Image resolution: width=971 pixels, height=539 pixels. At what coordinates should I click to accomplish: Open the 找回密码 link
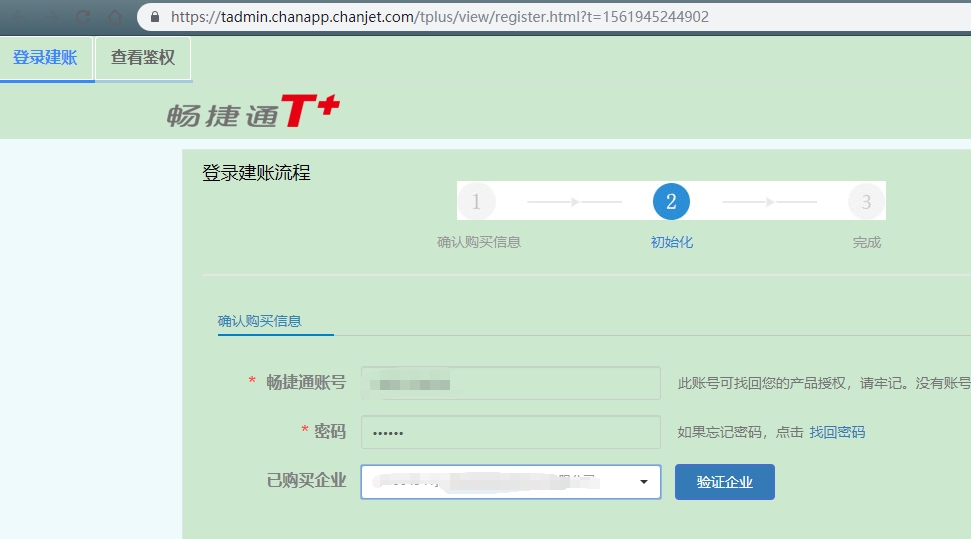click(837, 432)
